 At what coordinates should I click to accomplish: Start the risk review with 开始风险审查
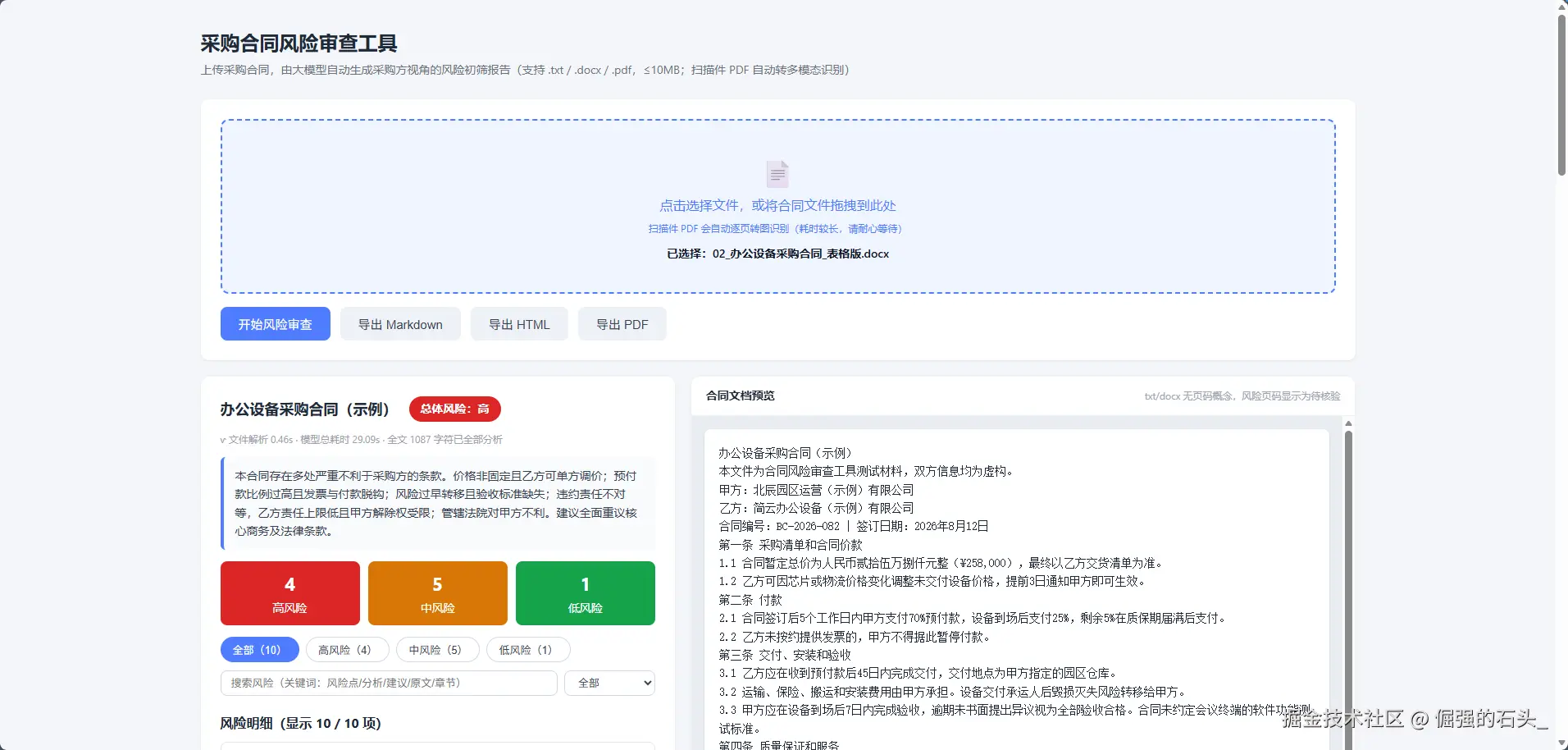coord(276,324)
